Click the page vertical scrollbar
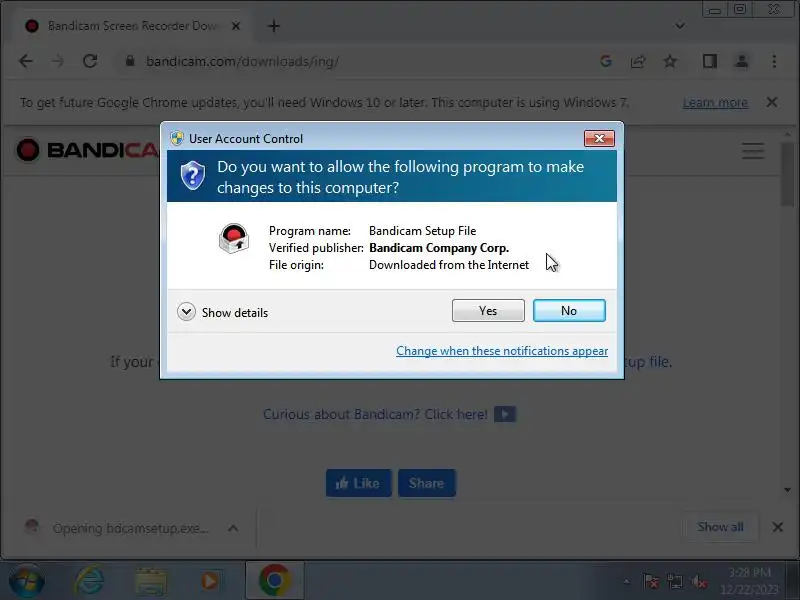 pos(787,173)
